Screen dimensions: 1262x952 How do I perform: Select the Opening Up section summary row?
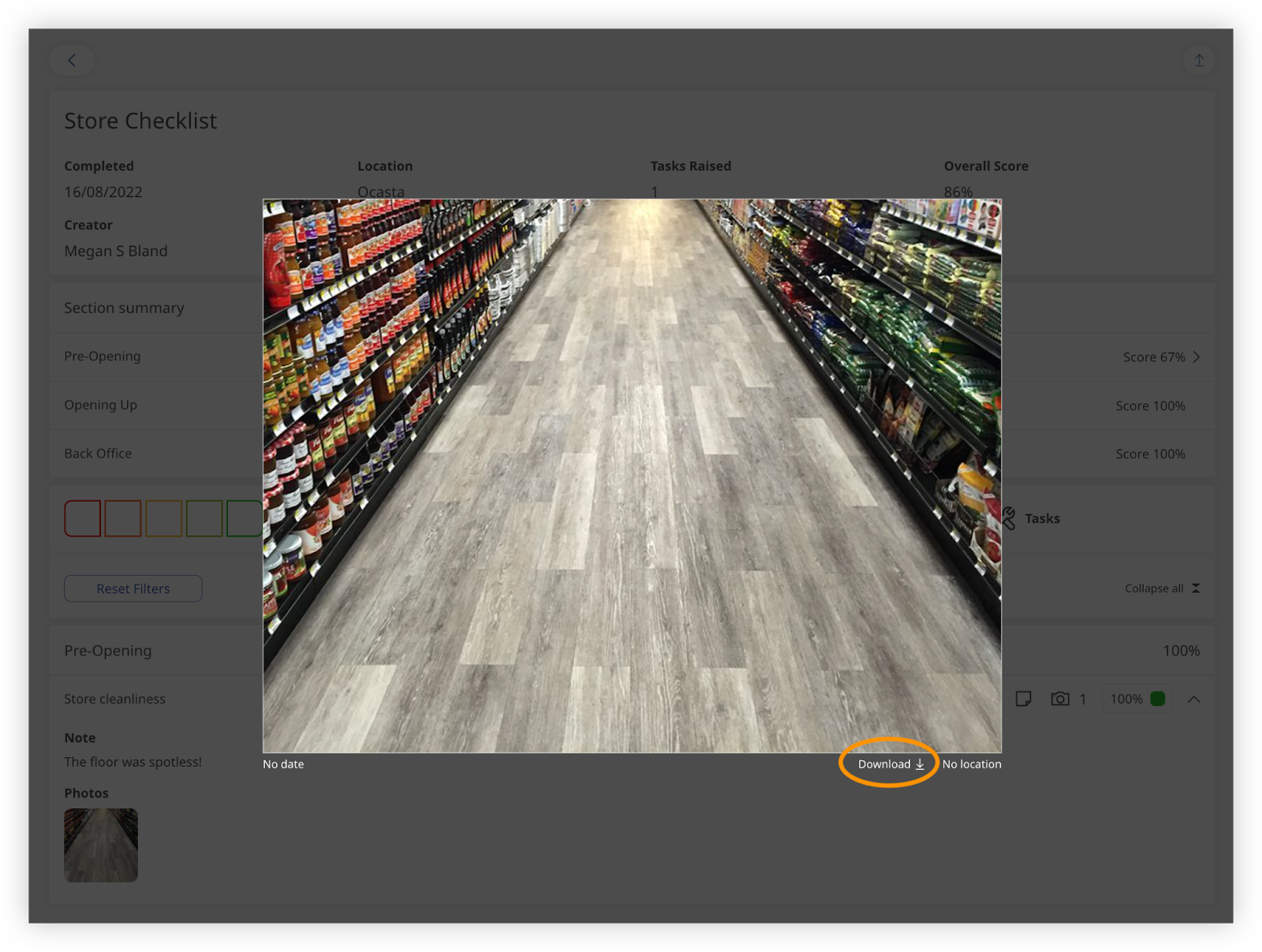pos(631,405)
